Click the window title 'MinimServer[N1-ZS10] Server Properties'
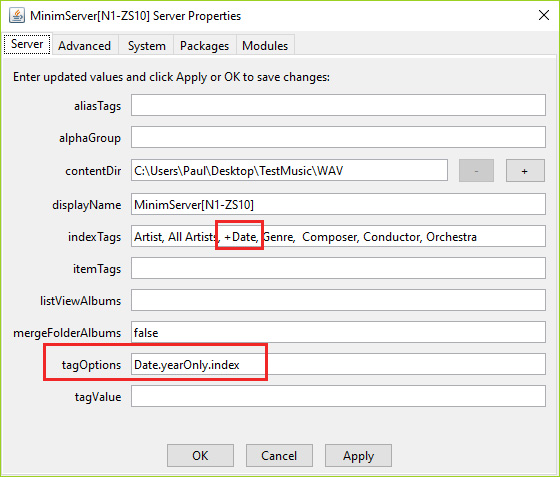Image resolution: width=560 pixels, height=477 pixels. pyautogui.click(x=135, y=16)
